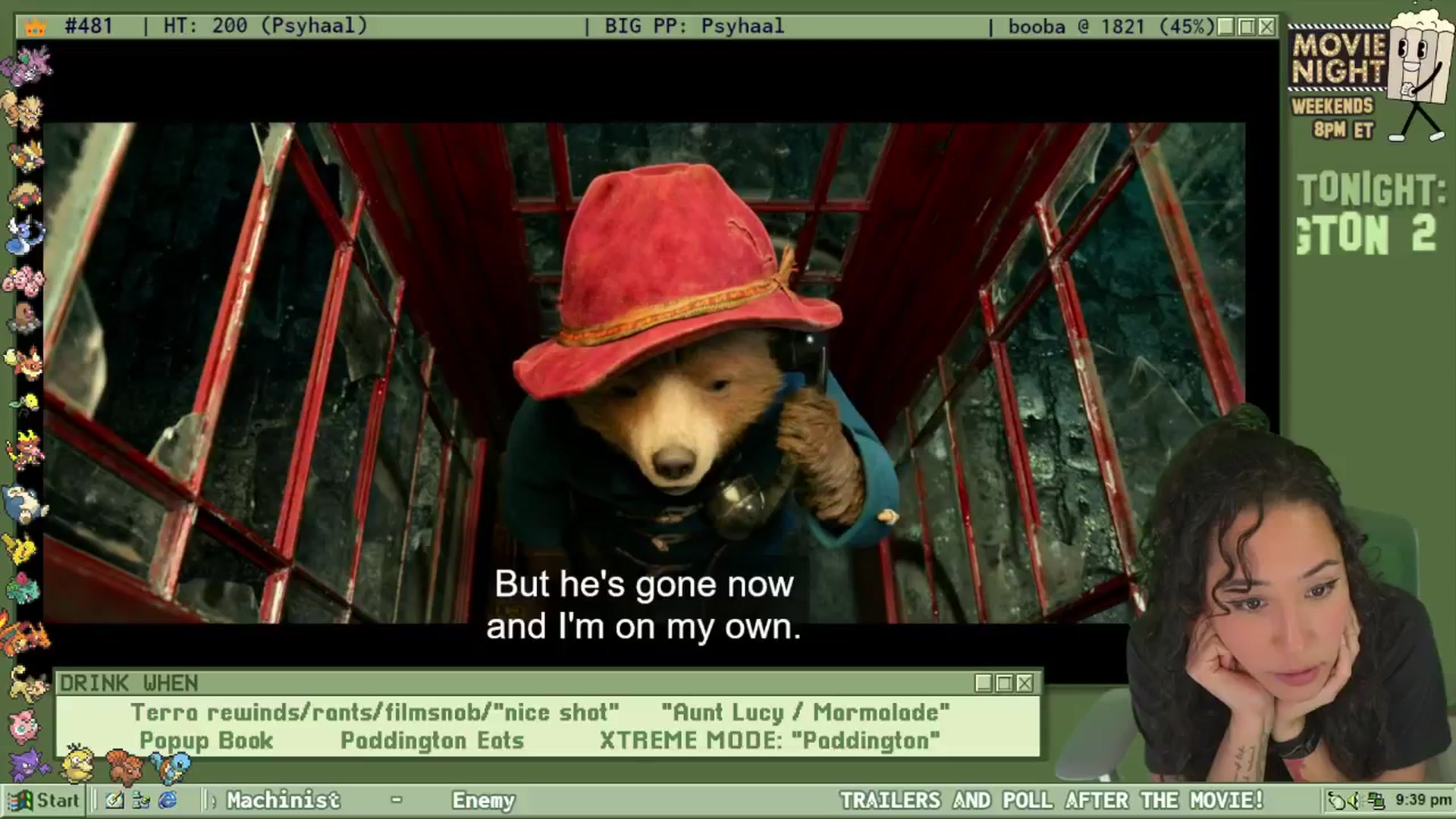Viewport: 1456px width, 819px height.
Task: Click the Nidoking Pokemon sprite
Action: click(x=27, y=64)
